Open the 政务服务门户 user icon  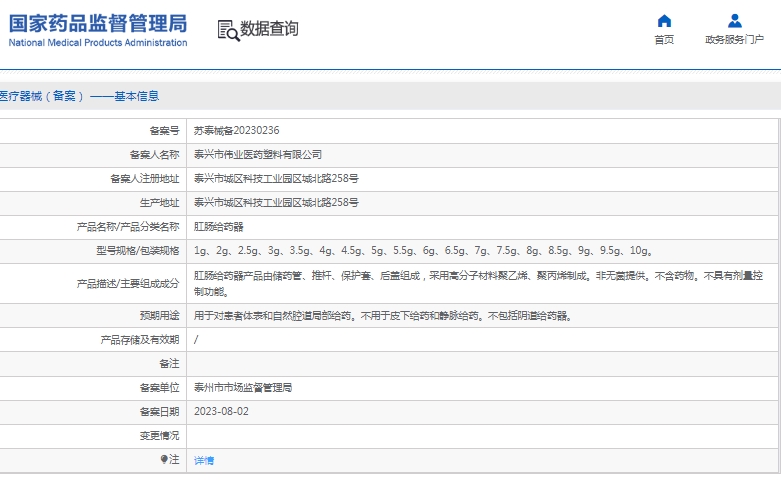point(735,21)
